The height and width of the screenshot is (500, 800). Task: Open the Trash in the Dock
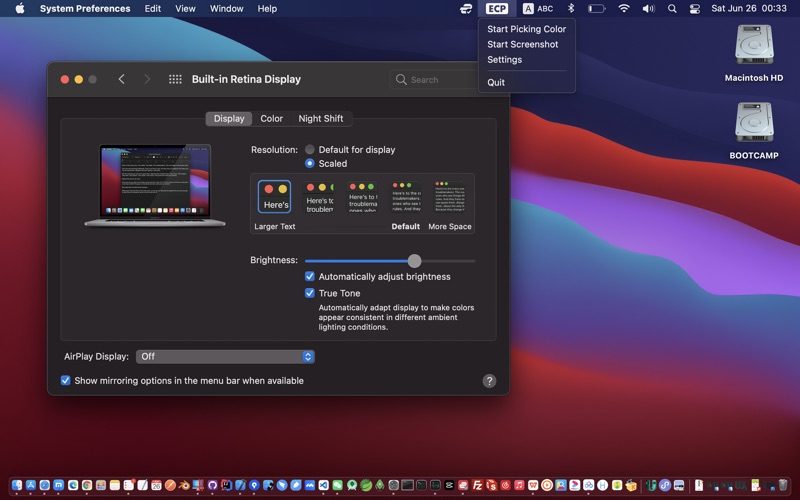click(x=783, y=485)
